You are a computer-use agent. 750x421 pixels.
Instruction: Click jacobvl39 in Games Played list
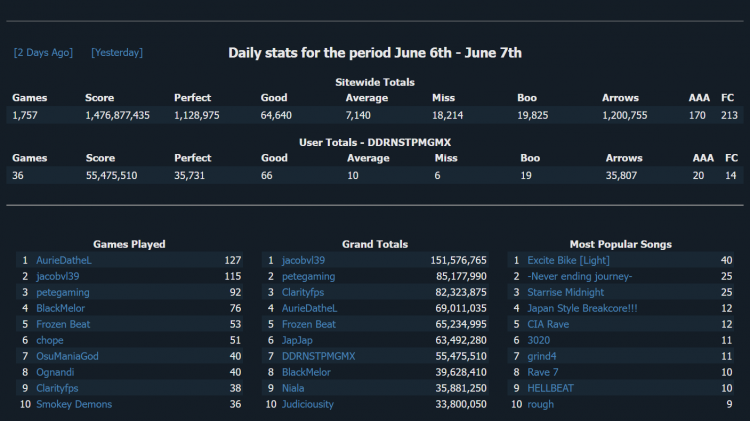[x=58, y=276]
